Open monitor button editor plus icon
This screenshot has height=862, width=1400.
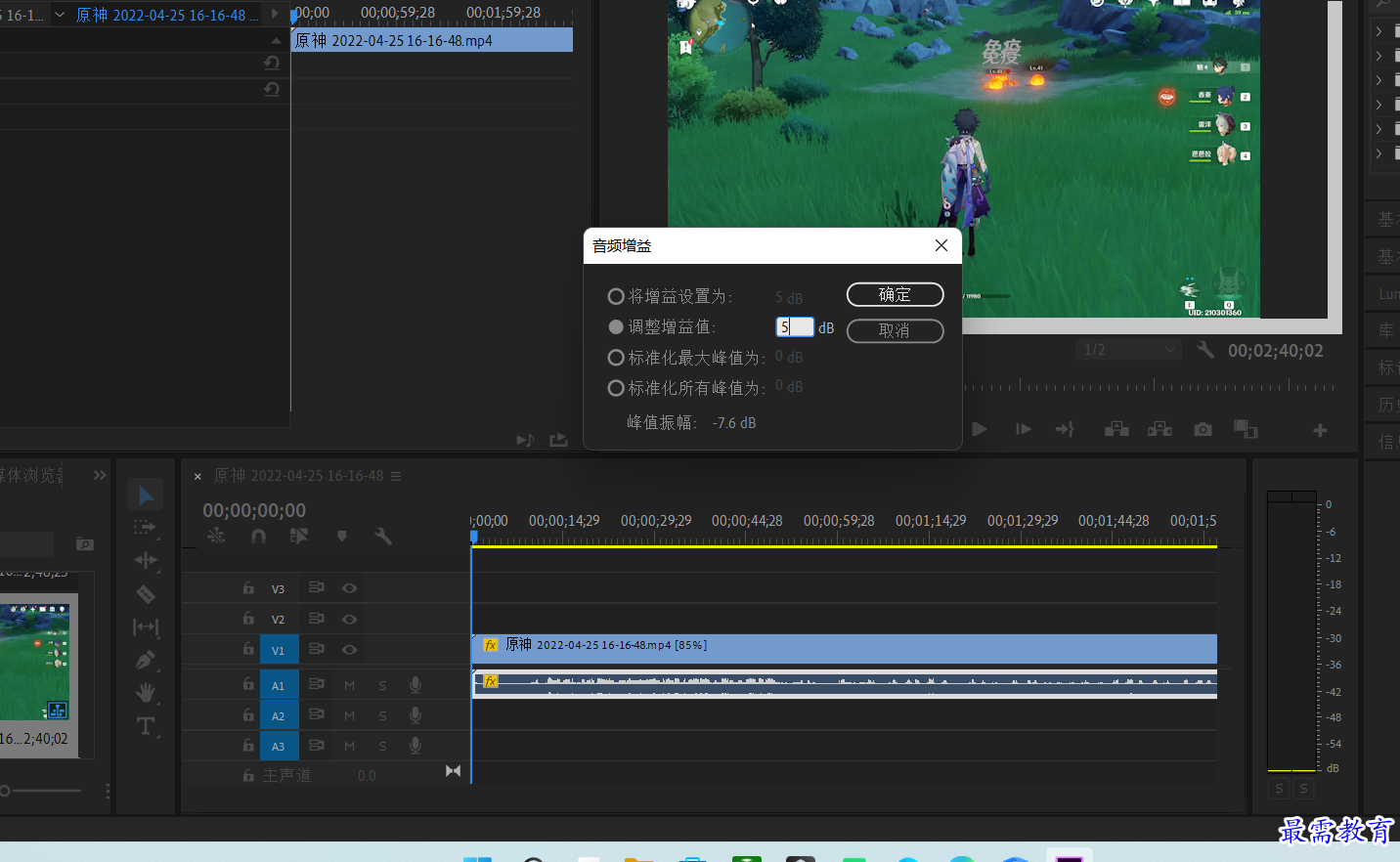point(1320,430)
